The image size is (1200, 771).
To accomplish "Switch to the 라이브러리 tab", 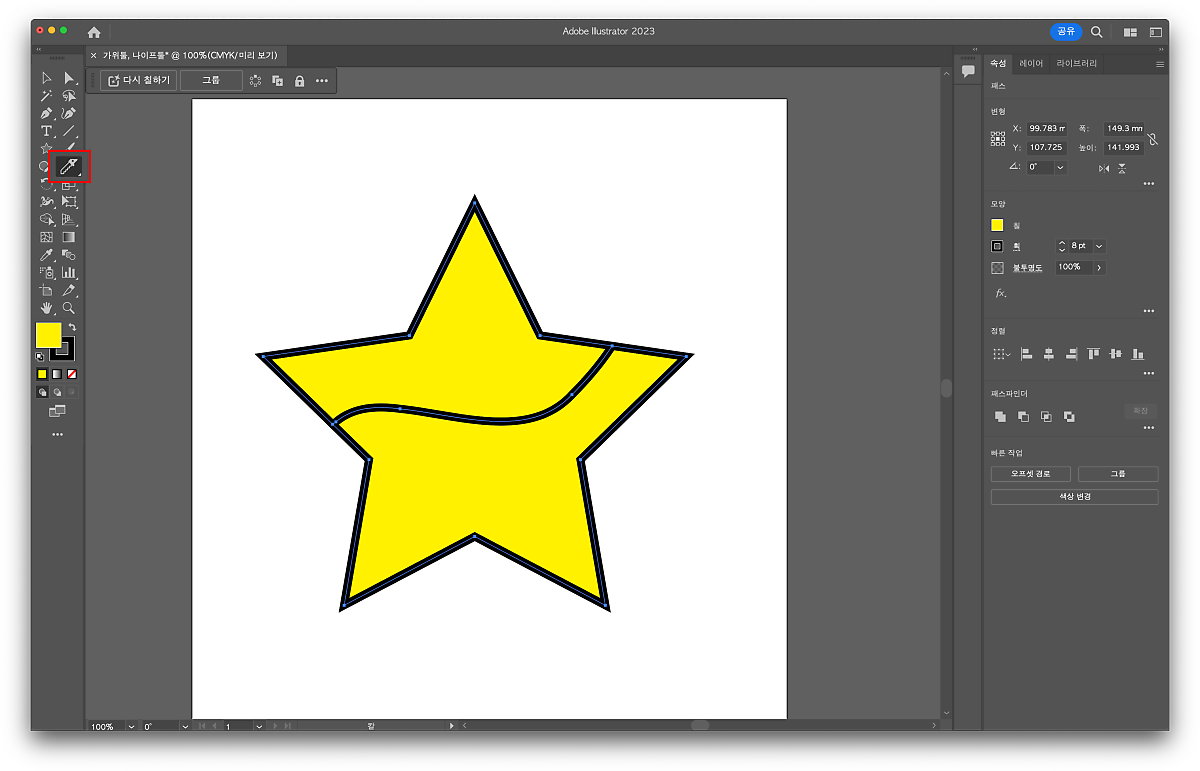I will click(x=1076, y=63).
